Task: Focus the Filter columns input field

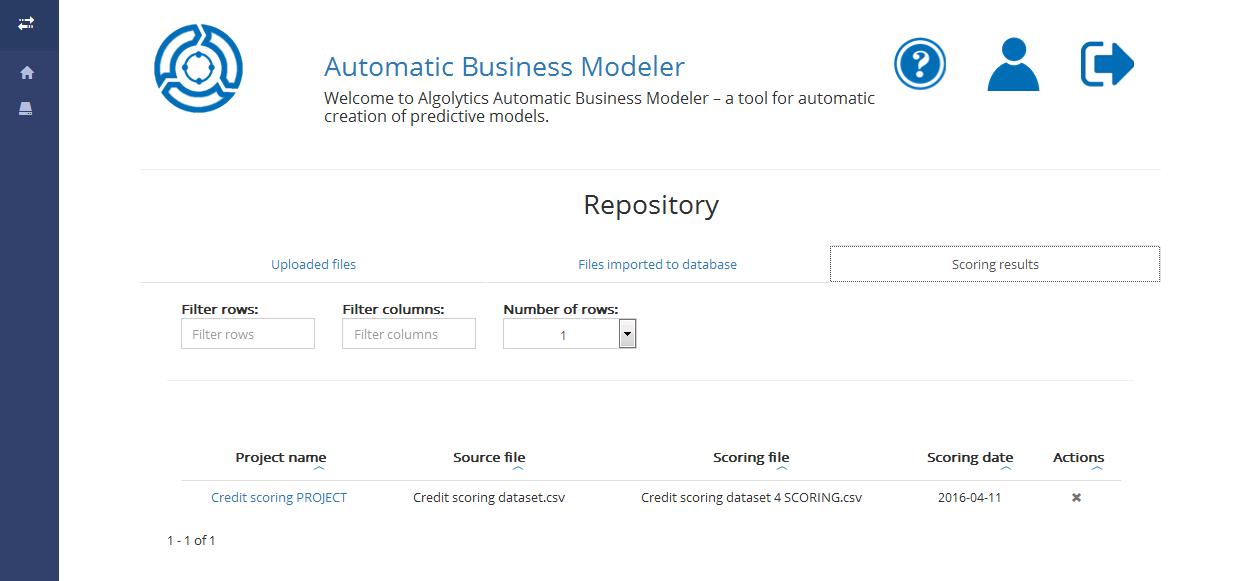Action: click(x=408, y=334)
